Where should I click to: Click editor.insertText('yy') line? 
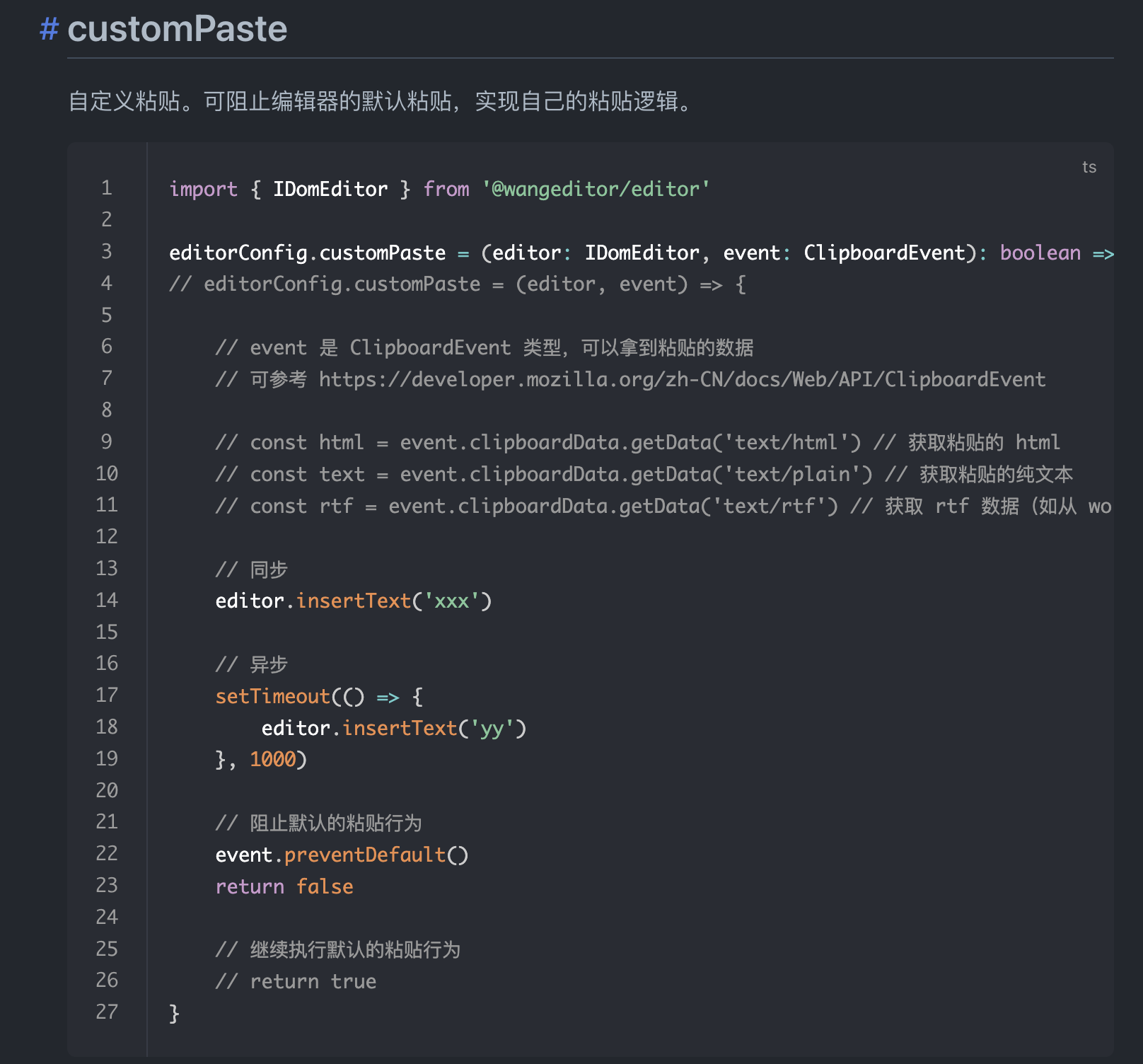point(394,728)
